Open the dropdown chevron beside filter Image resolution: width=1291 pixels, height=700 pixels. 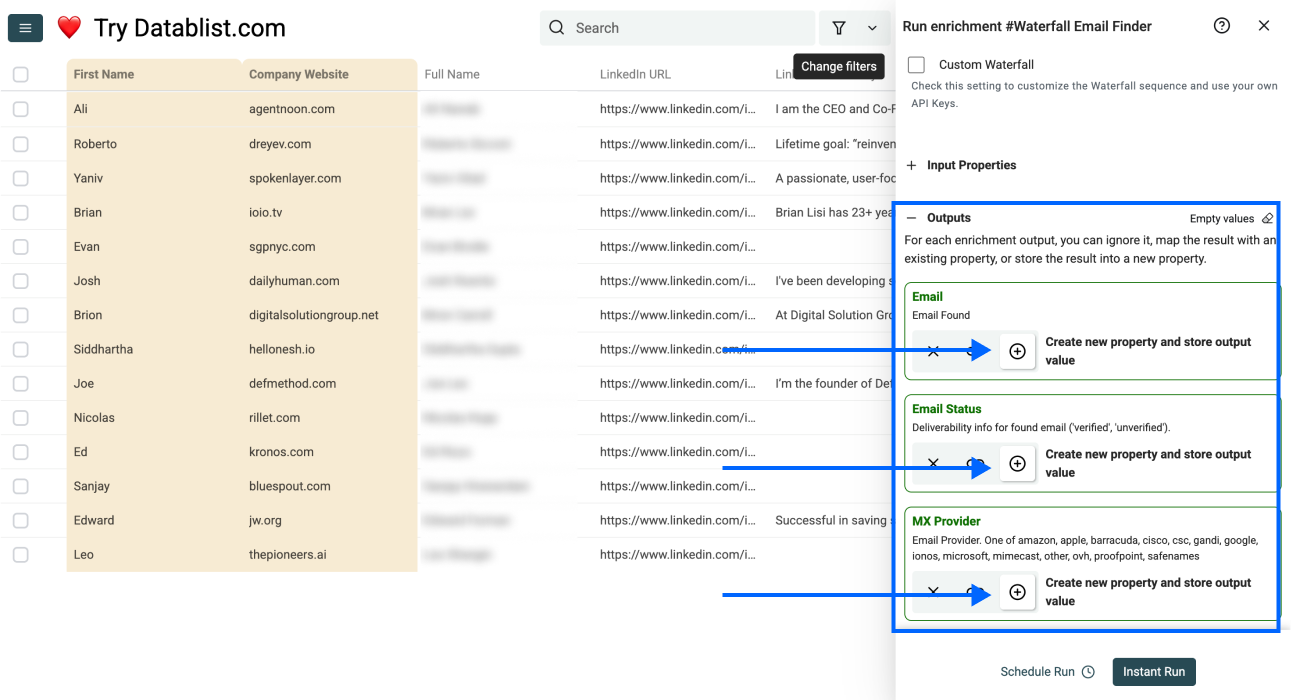click(872, 28)
